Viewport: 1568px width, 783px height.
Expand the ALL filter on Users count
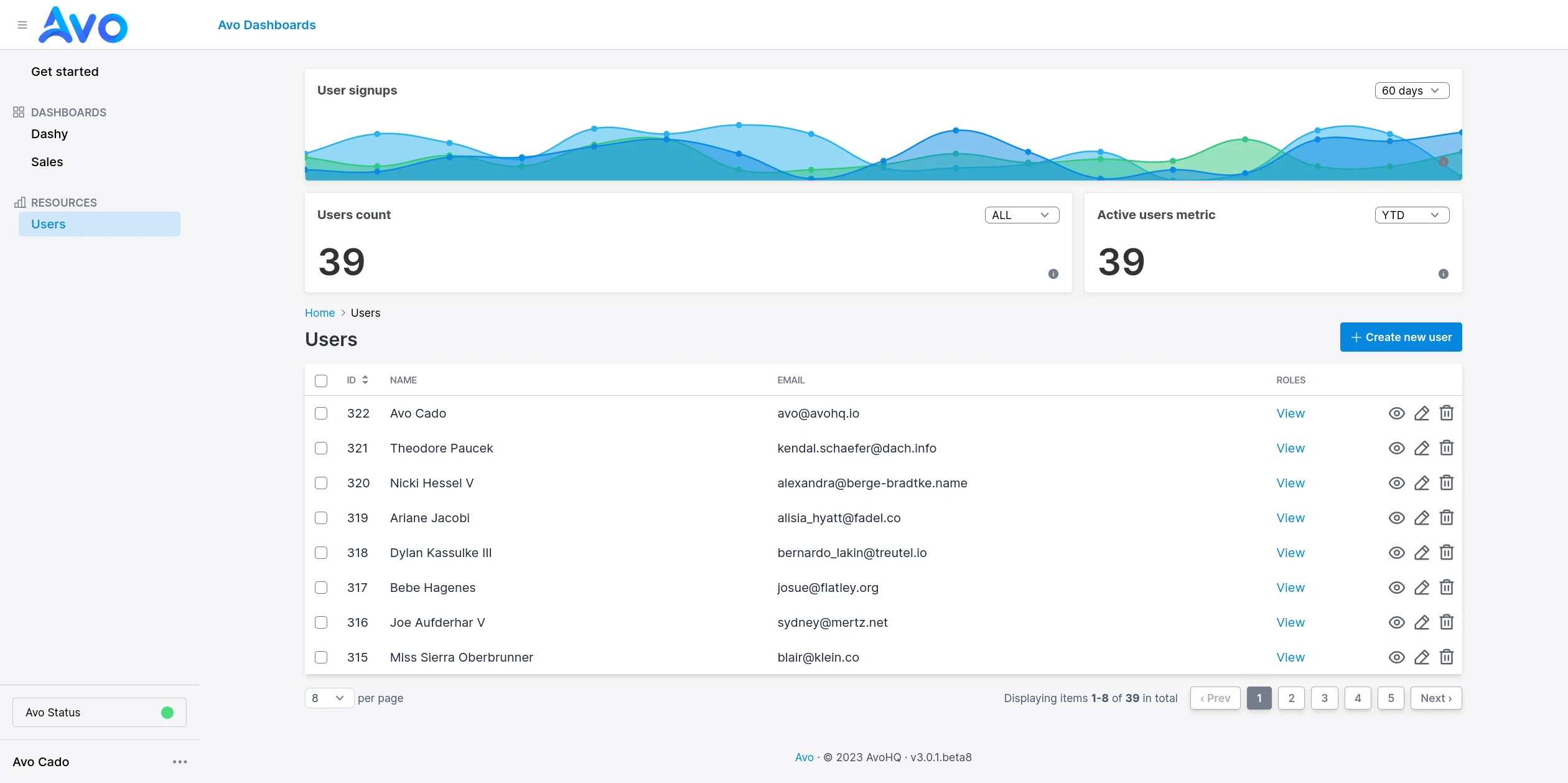pyautogui.click(x=1022, y=215)
